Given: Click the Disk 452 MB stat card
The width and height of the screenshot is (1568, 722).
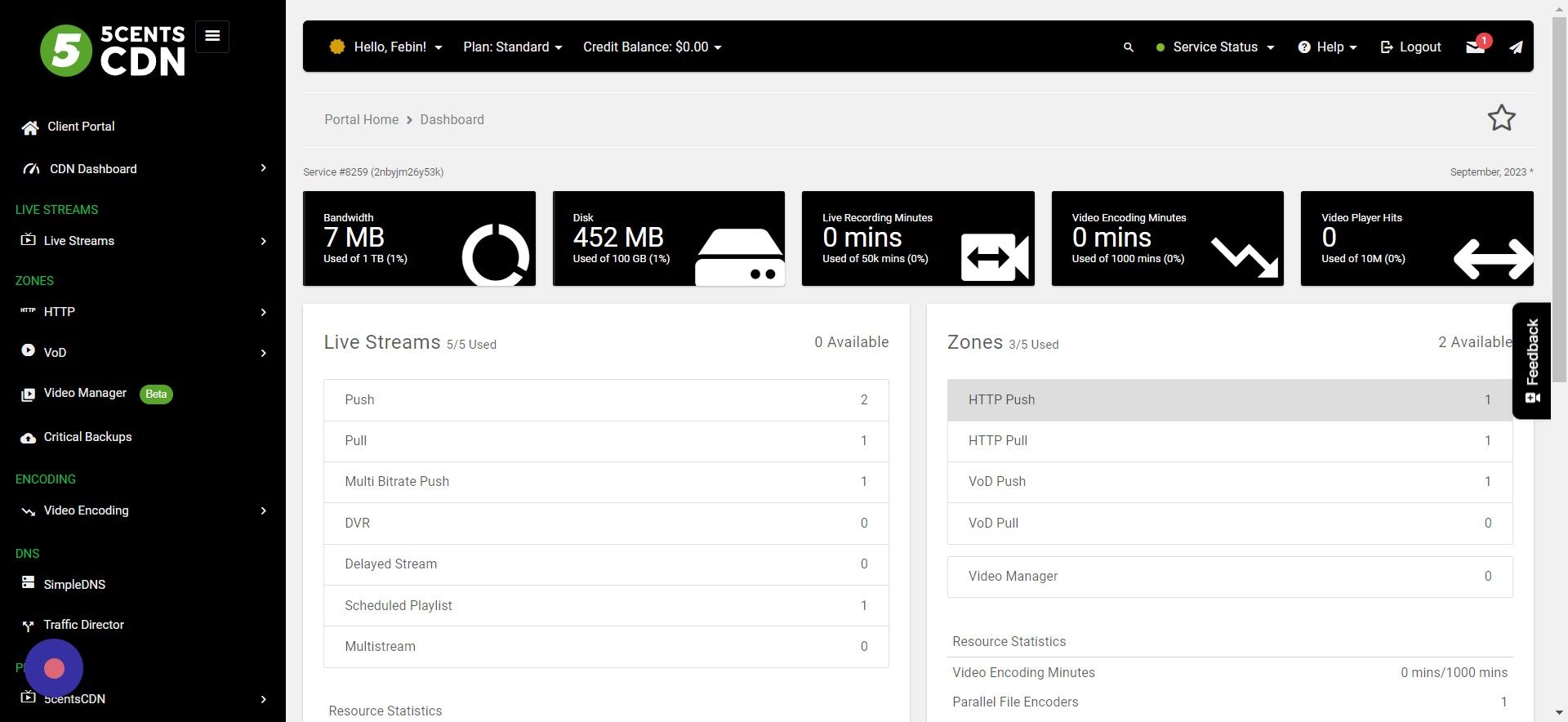Looking at the screenshot, I should [669, 238].
